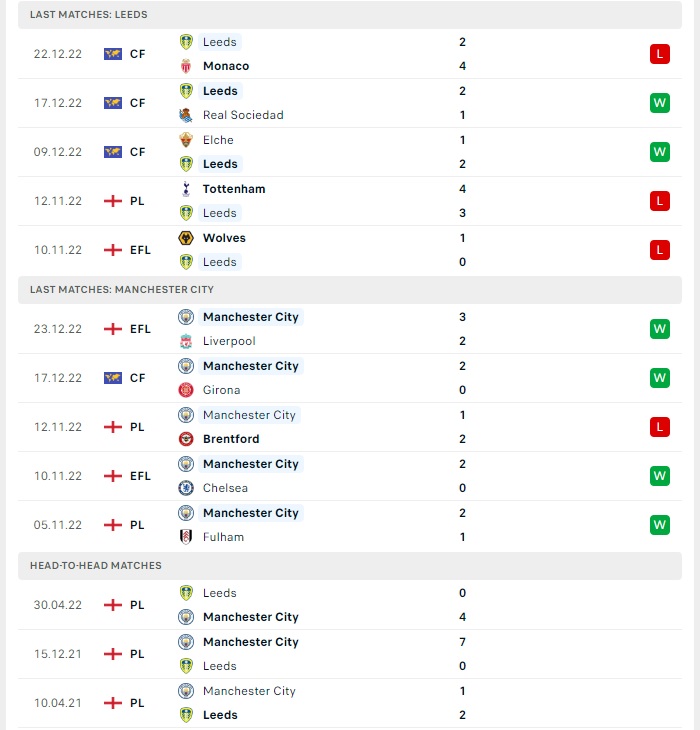Screen dimensions: 700x730
Task: Click the Brentford bee crest icon
Action: click(x=186, y=439)
